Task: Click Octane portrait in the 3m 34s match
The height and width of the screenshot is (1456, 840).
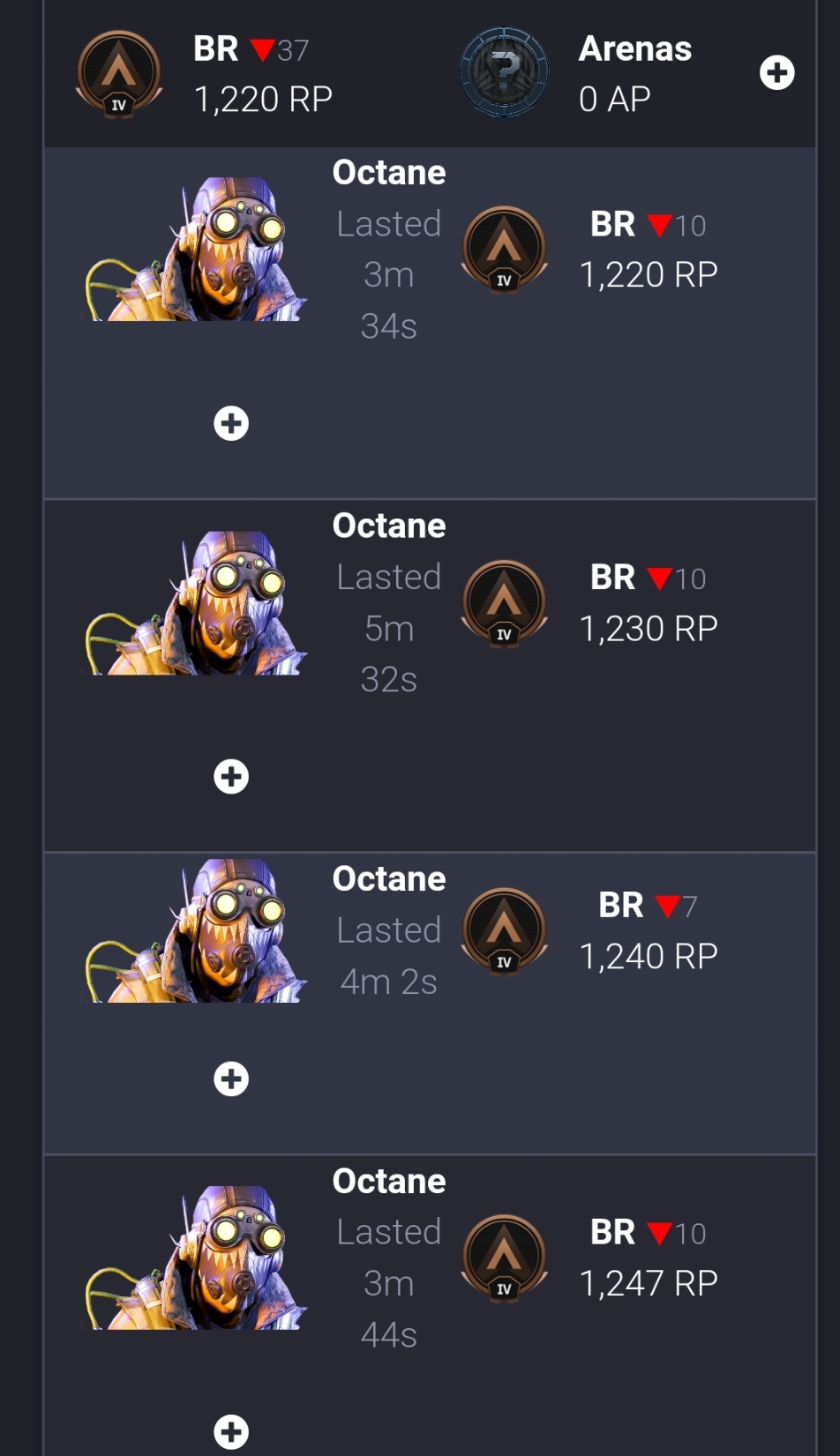Action: tap(196, 250)
